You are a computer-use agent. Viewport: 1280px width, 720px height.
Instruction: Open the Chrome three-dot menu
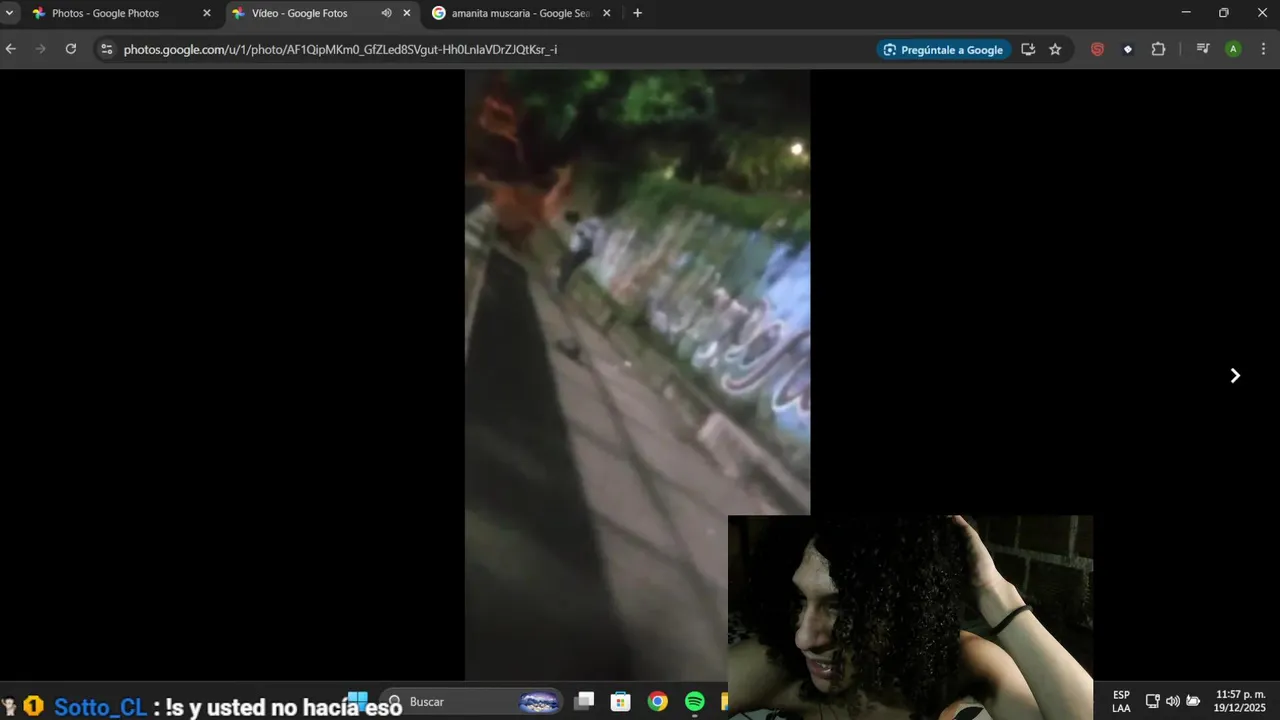pyautogui.click(x=1264, y=49)
